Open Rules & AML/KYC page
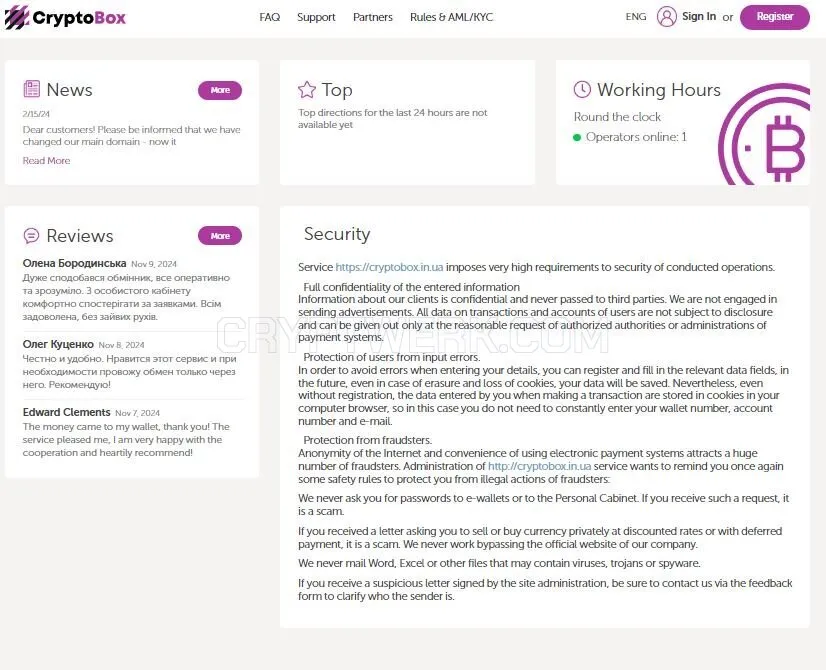 451,17
